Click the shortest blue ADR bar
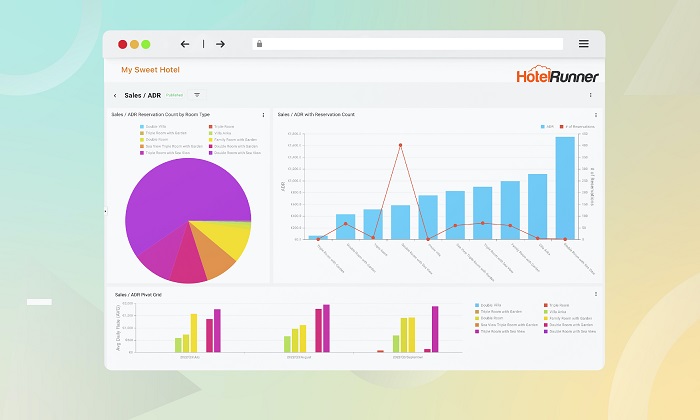This screenshot has width=700, height=420. tap(318, 237)
